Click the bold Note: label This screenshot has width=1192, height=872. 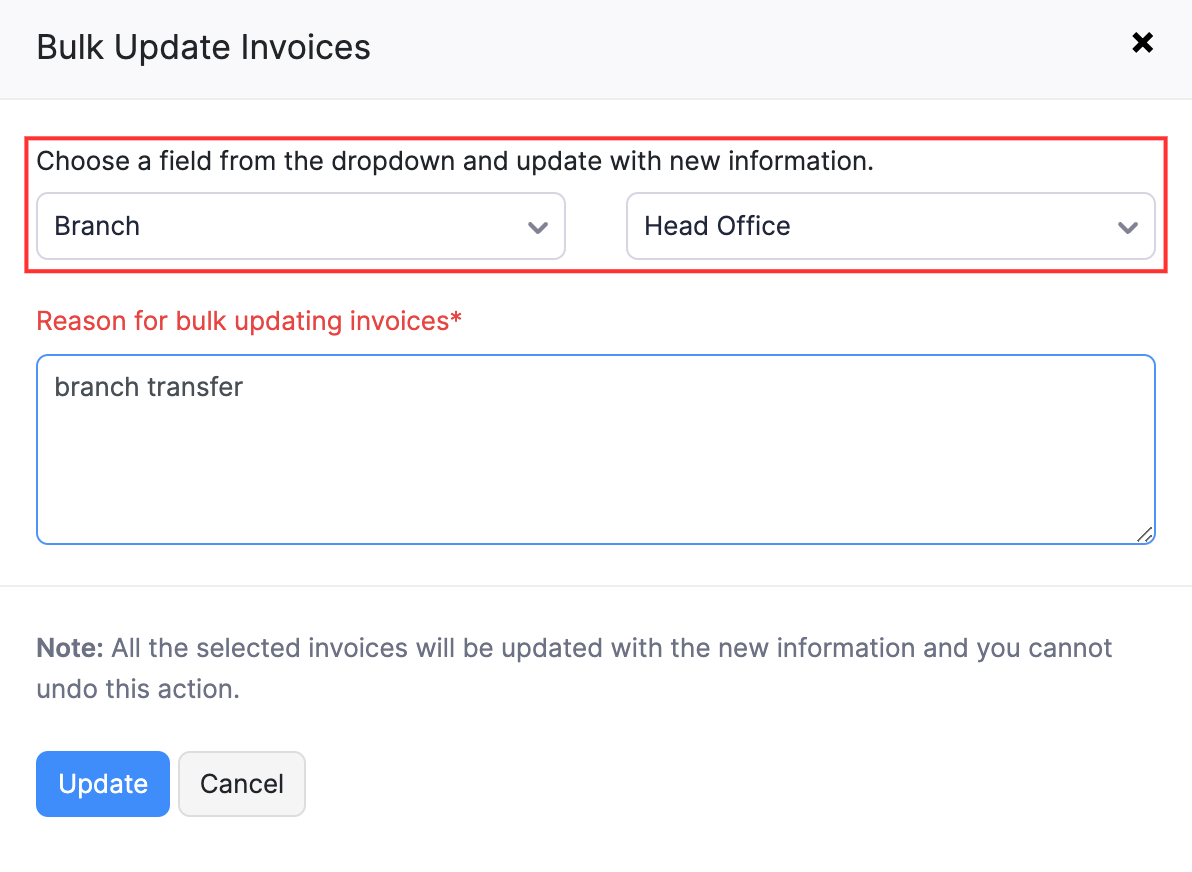70,648
